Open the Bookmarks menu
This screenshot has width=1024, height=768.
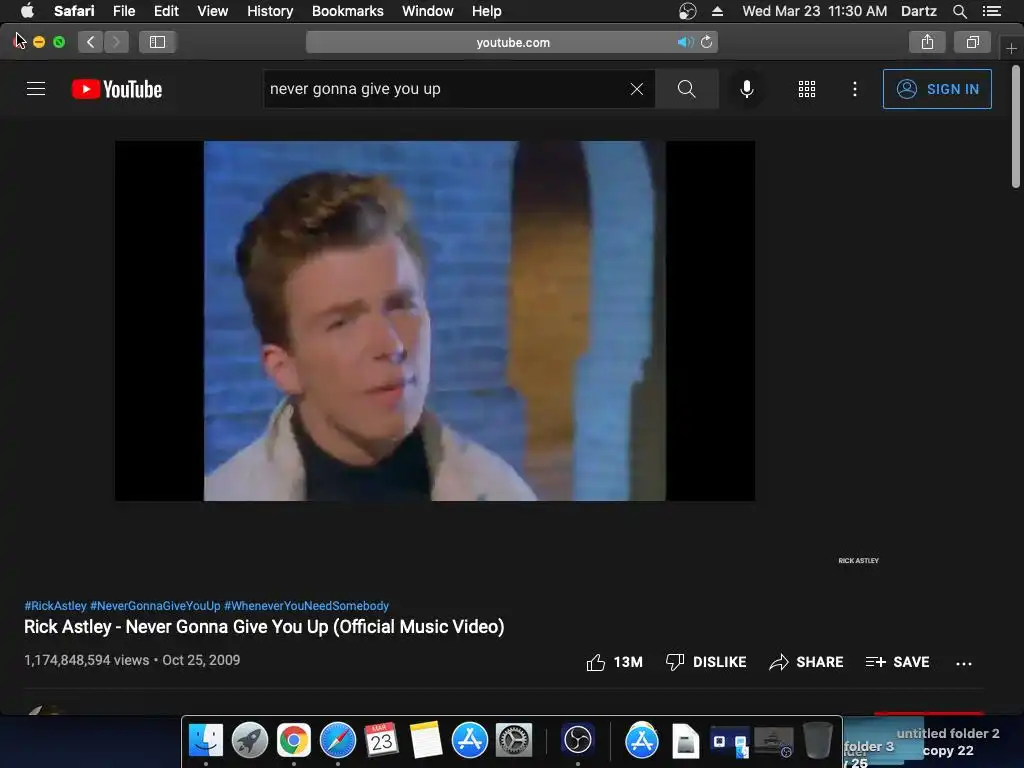point(347,11)
